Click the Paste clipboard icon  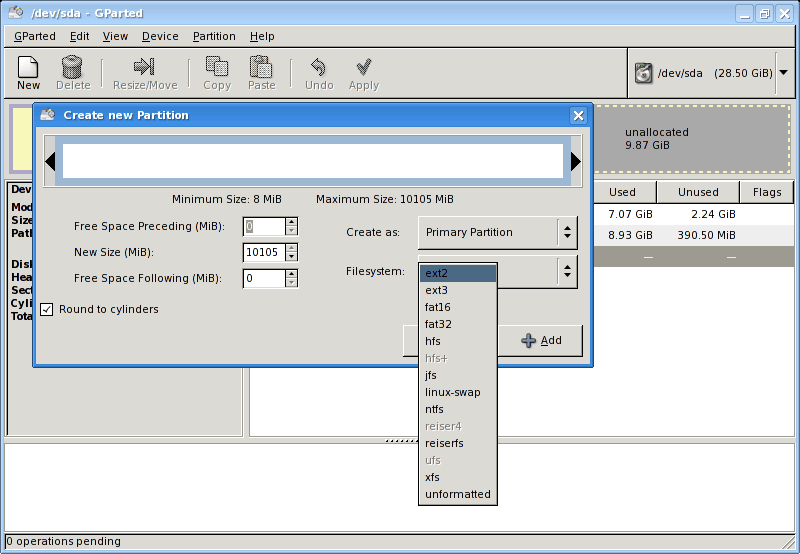pos(261,67)
